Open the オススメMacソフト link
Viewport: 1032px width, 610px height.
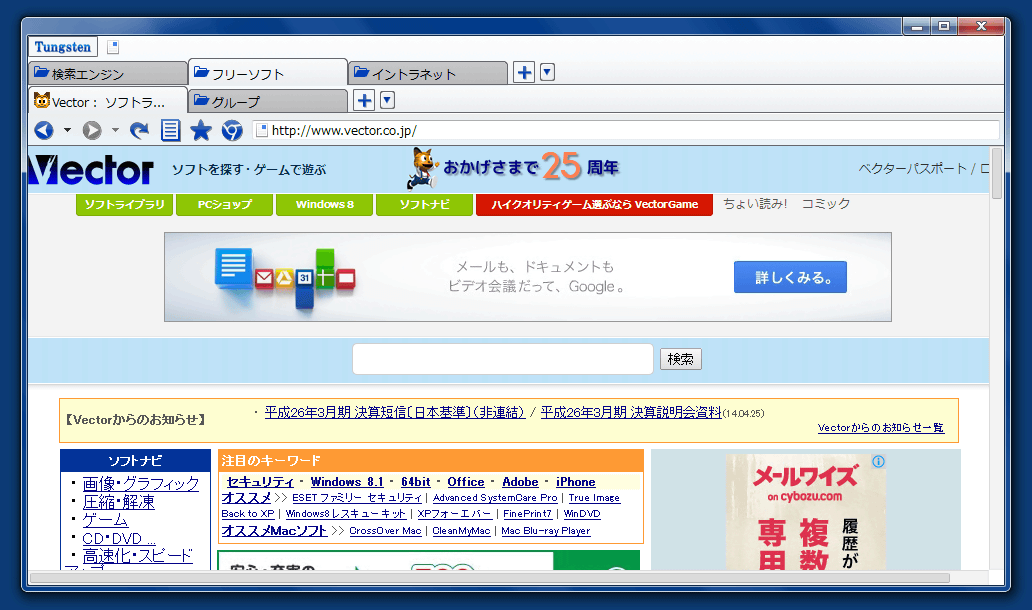pyautogui.click(x=274, y=530)
